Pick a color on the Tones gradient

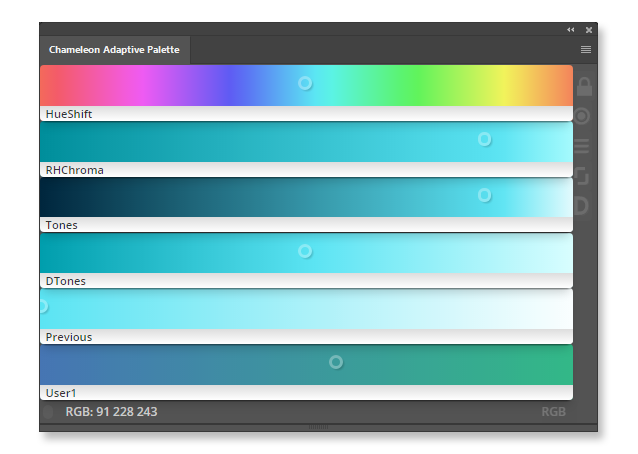click(x=306, y=197)
